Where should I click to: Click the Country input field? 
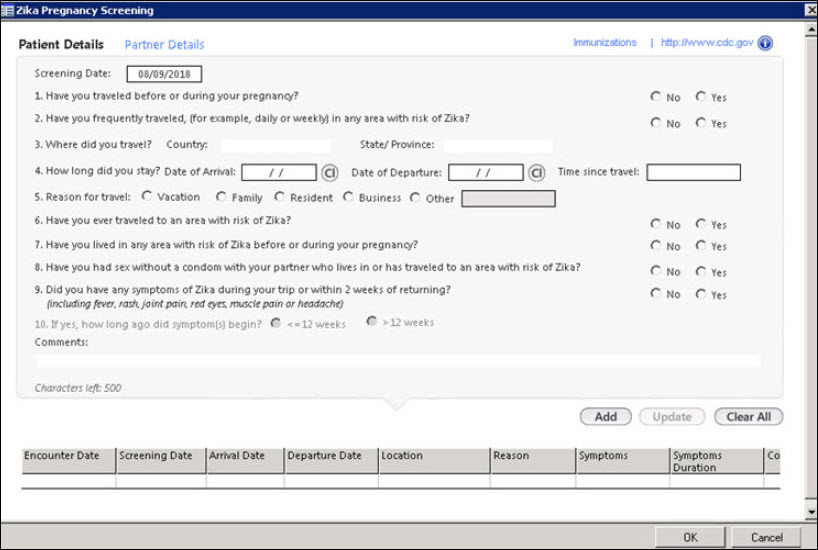[275, 146]
